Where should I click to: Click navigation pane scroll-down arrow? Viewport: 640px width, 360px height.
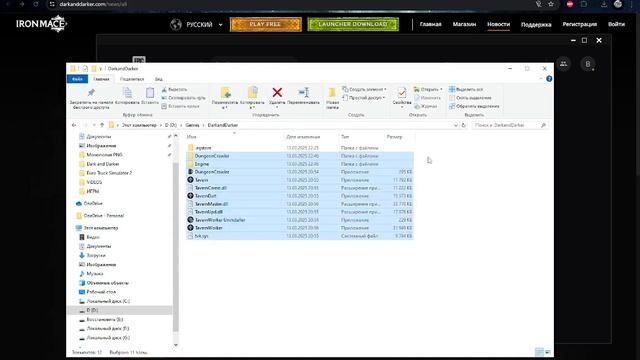pos(176,345)
